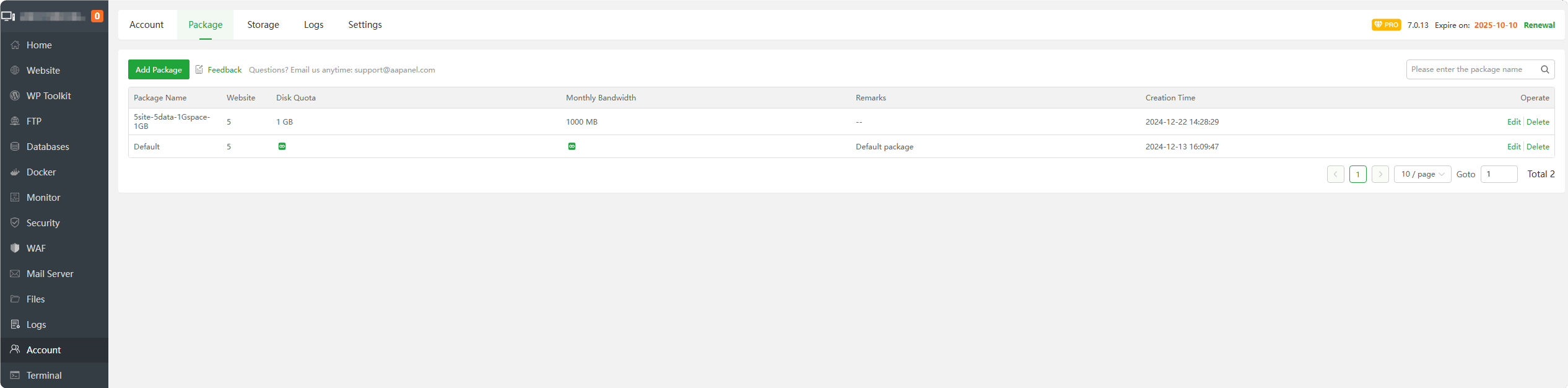The width and height of the screenshot is (1568, 388).
Task: Open the WAF shield icon
Action: [x=15, y=249]
